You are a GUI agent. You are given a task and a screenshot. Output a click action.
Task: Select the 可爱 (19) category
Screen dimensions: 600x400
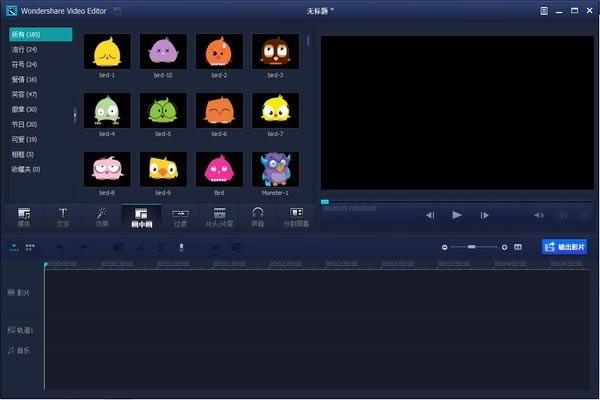pyautogui.click(x=24, y=139)
